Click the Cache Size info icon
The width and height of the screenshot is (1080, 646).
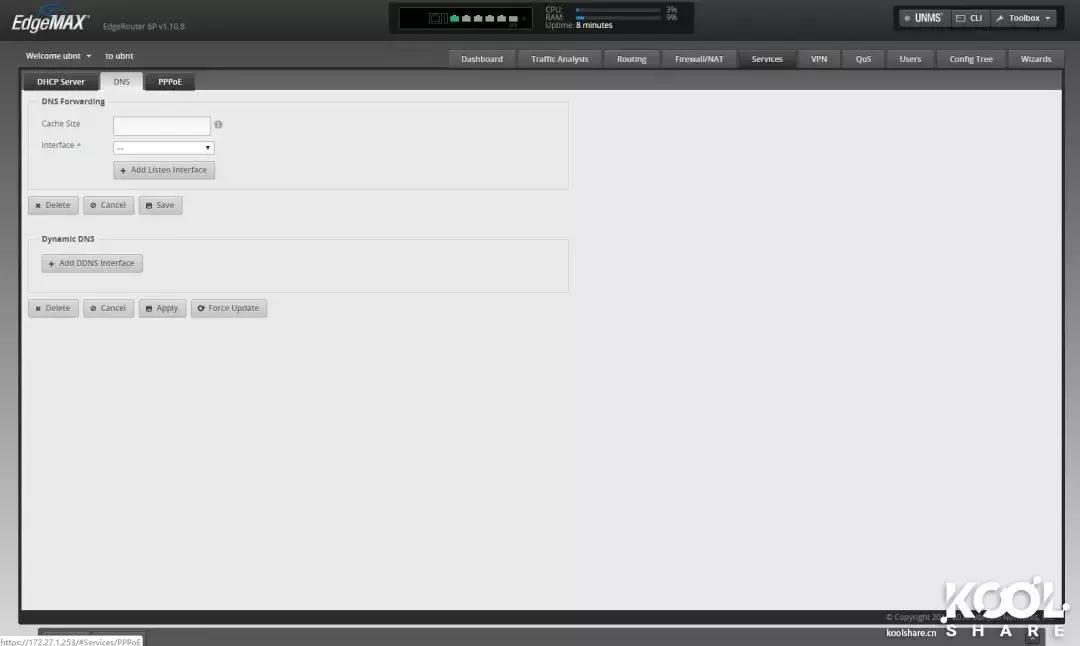(x=218, y=125)
